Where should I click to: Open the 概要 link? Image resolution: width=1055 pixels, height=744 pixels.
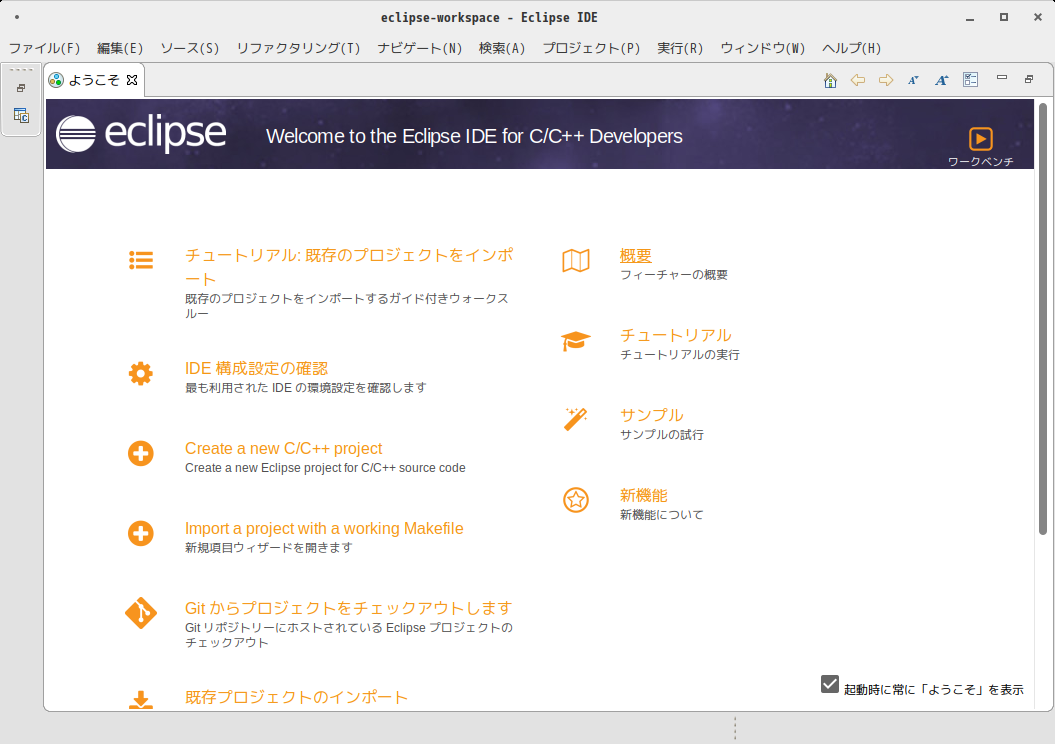click(x=636, y=256)
